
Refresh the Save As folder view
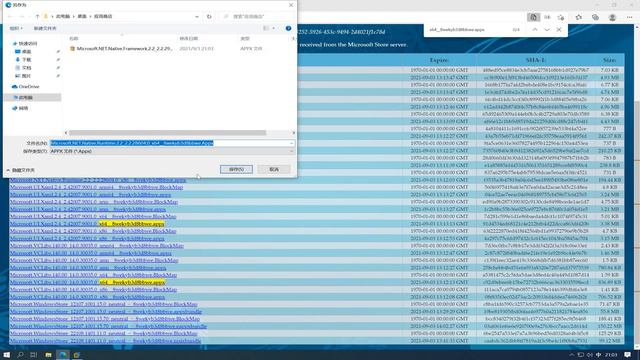[x=209, y=16]
